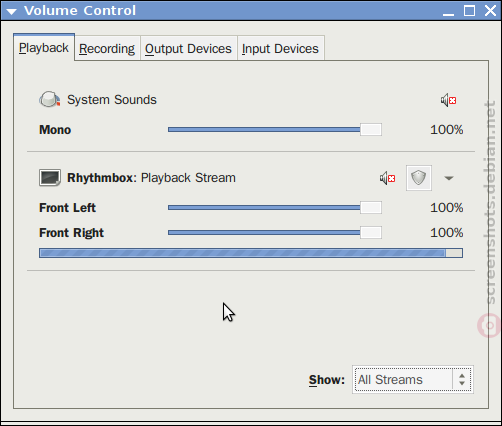Open the Input Devices tab
Screen dimensions: 502x426
pyautogui.click(x=280, y=49)
